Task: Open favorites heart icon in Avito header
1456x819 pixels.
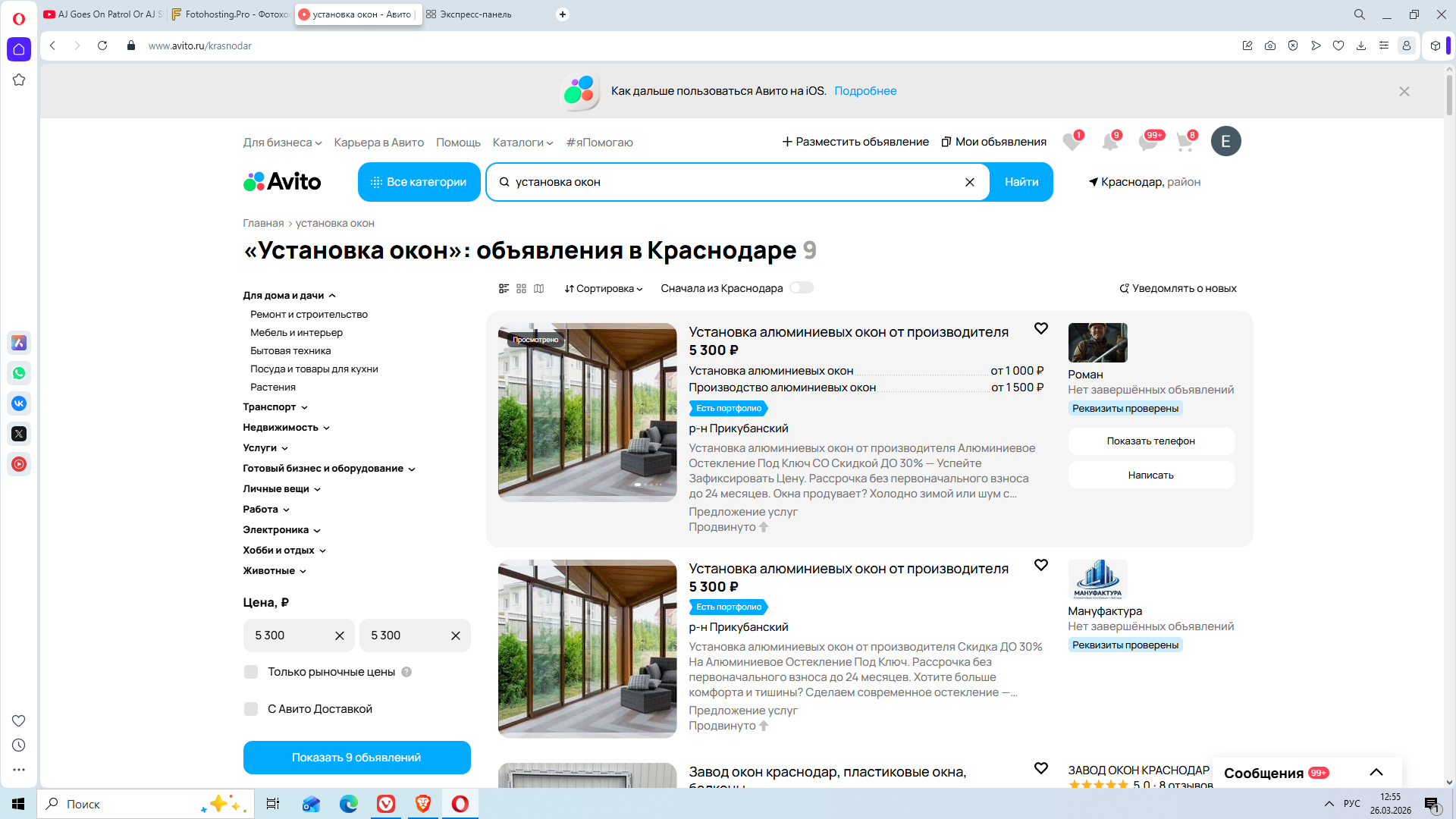Action: pyautogui.click(x=1071, y=142)
